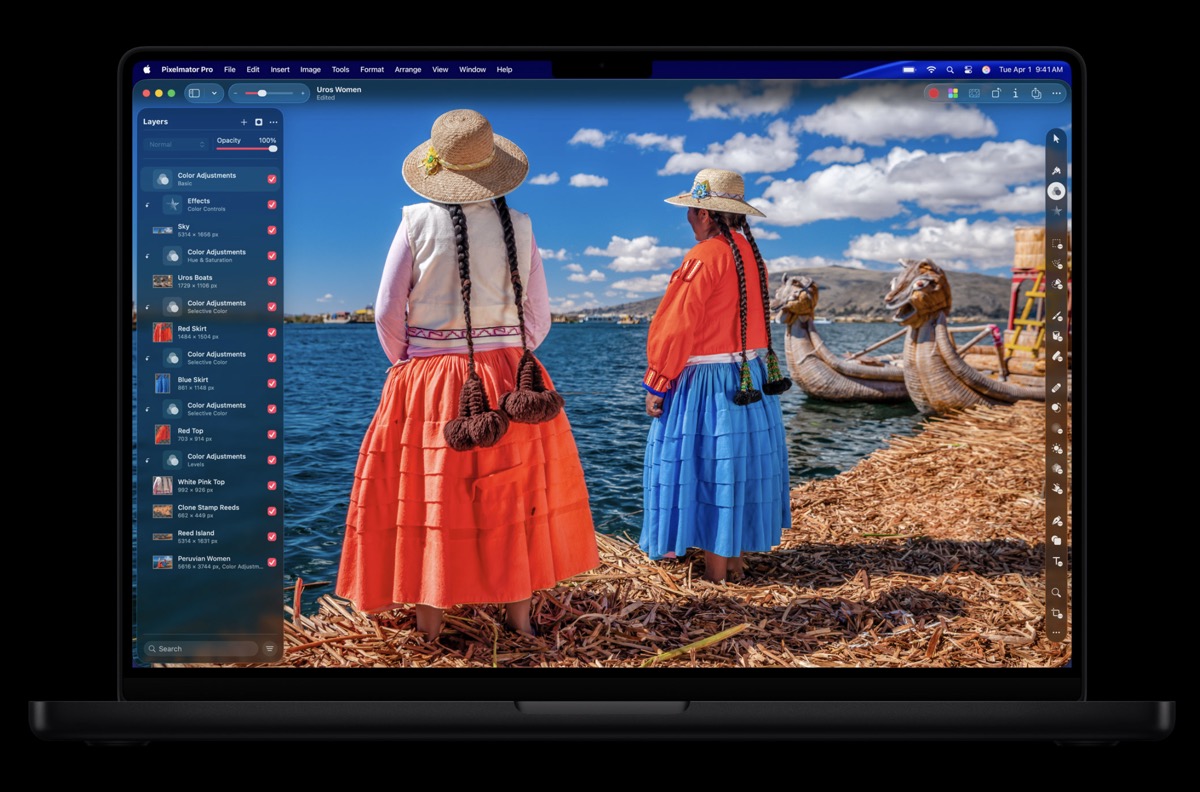Choose the Type text tool
The image size is (1200, 792).
pos(1056,562)
